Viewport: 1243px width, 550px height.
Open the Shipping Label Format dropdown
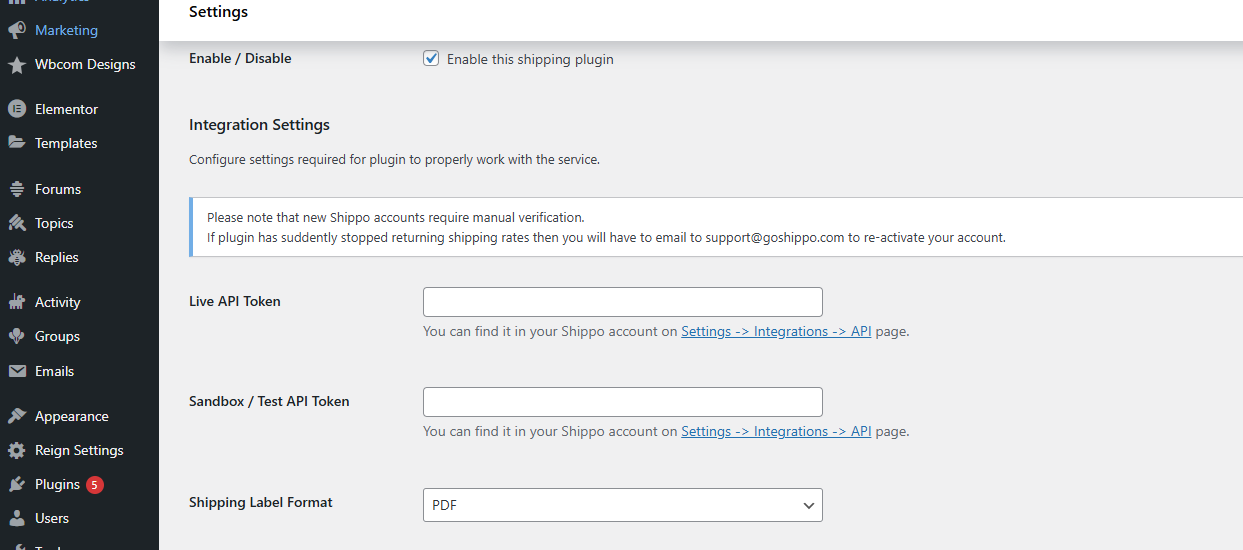(622, 505)
